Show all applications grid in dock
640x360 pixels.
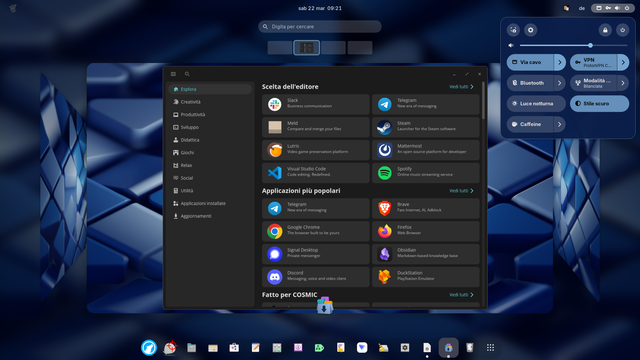[x=491, y=348]
